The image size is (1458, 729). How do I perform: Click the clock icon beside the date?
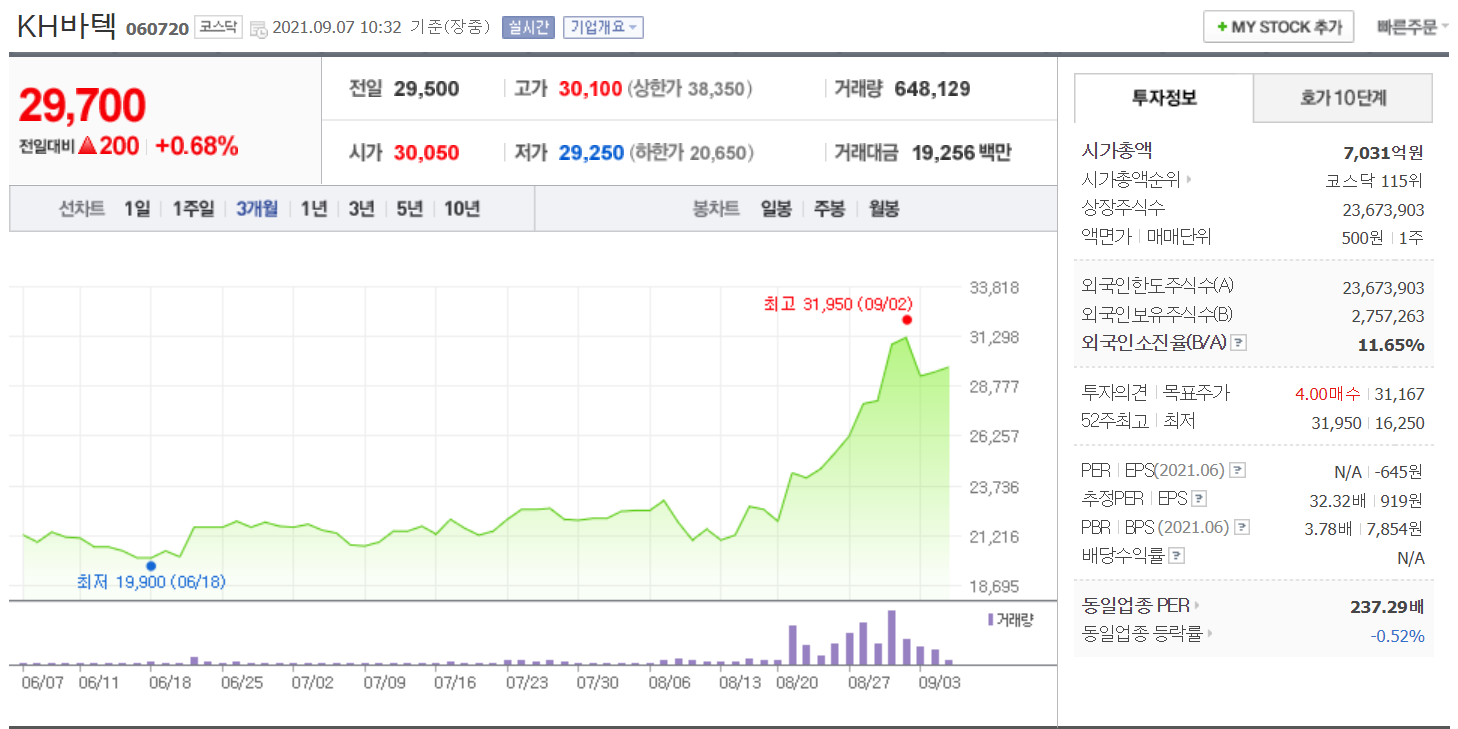pos(258,28)
